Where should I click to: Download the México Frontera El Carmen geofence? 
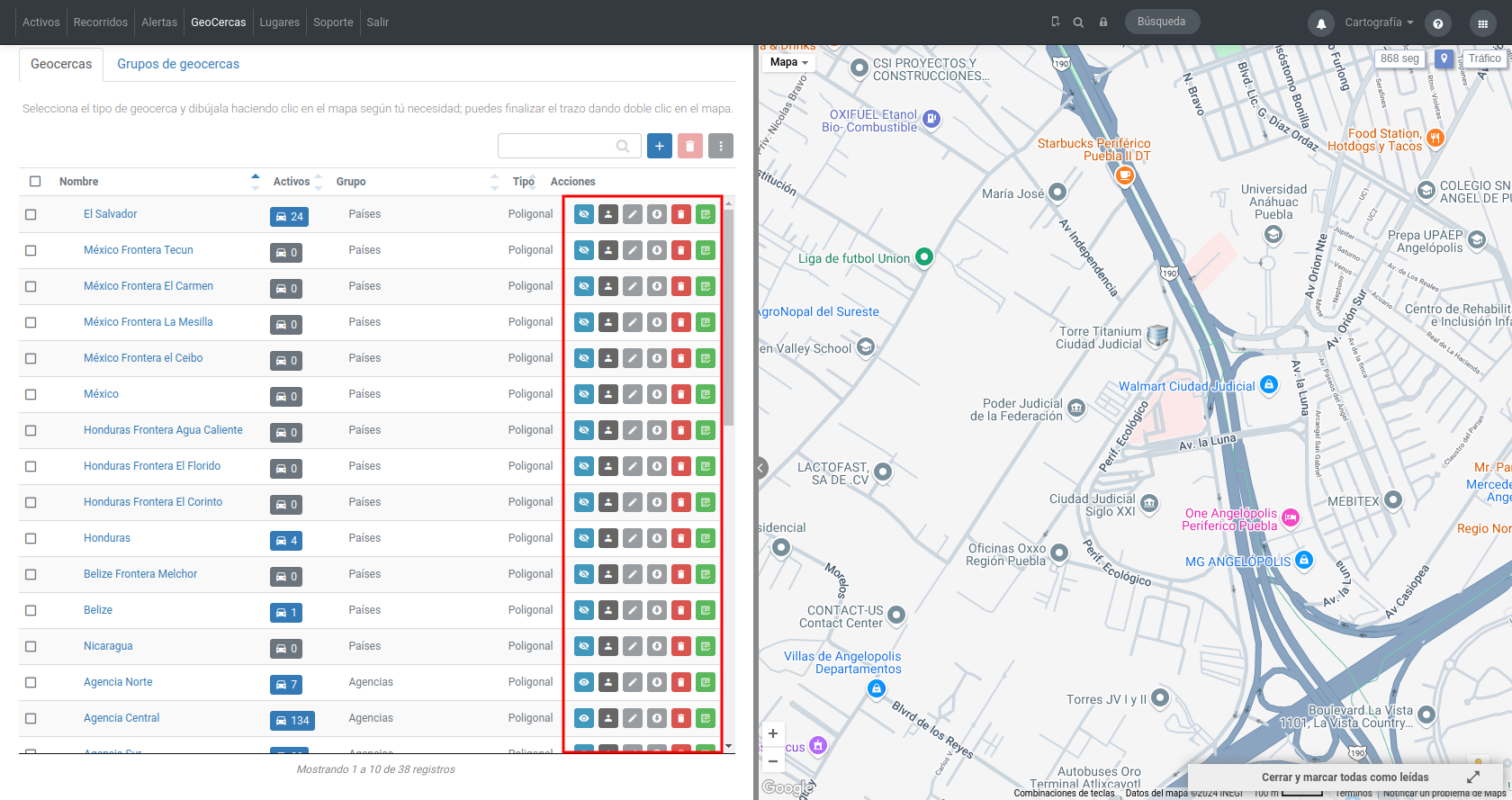[657, 286]
